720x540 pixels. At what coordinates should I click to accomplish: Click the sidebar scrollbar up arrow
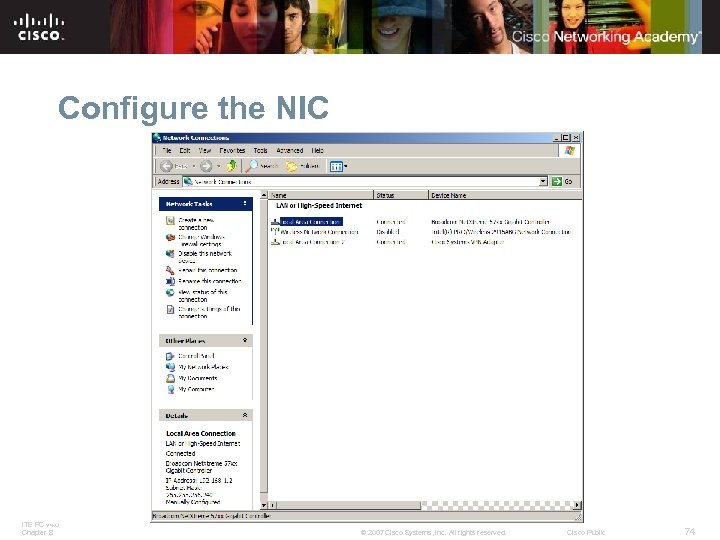(x=264, y=195)
